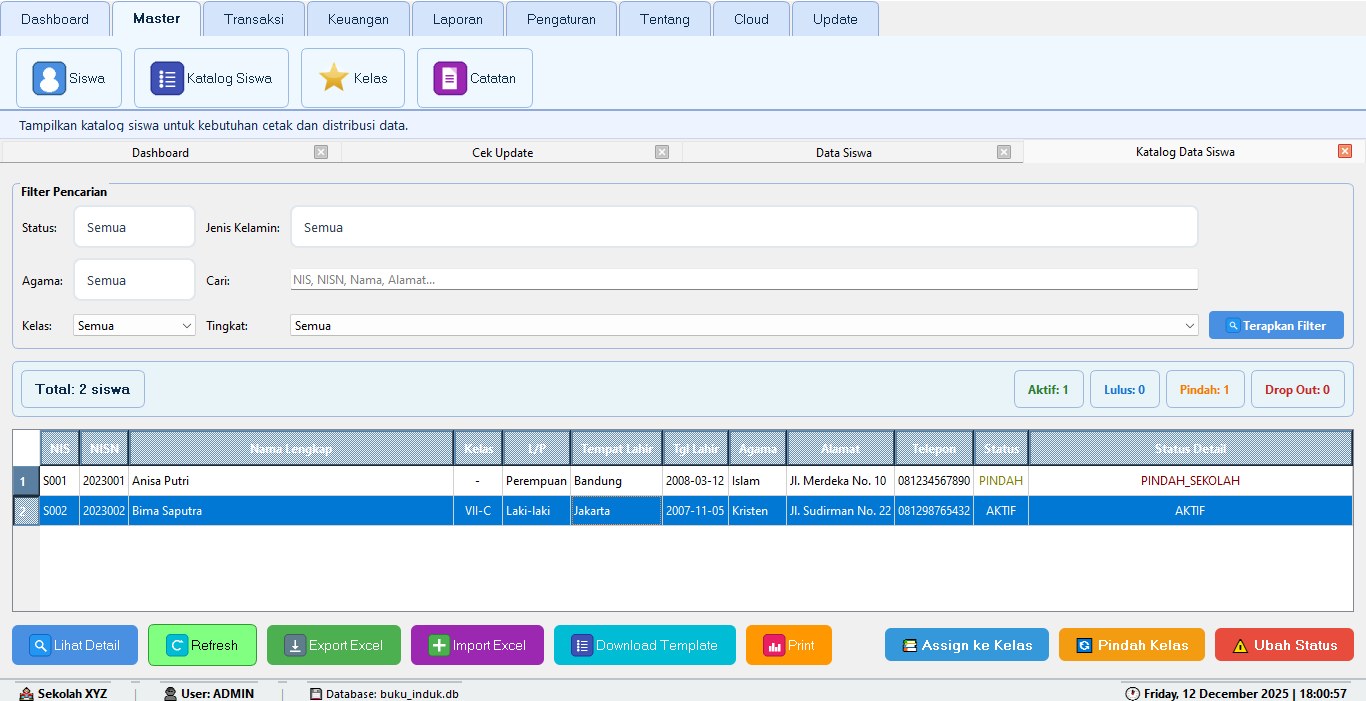Click the Nama Lengkap column header

290,449
